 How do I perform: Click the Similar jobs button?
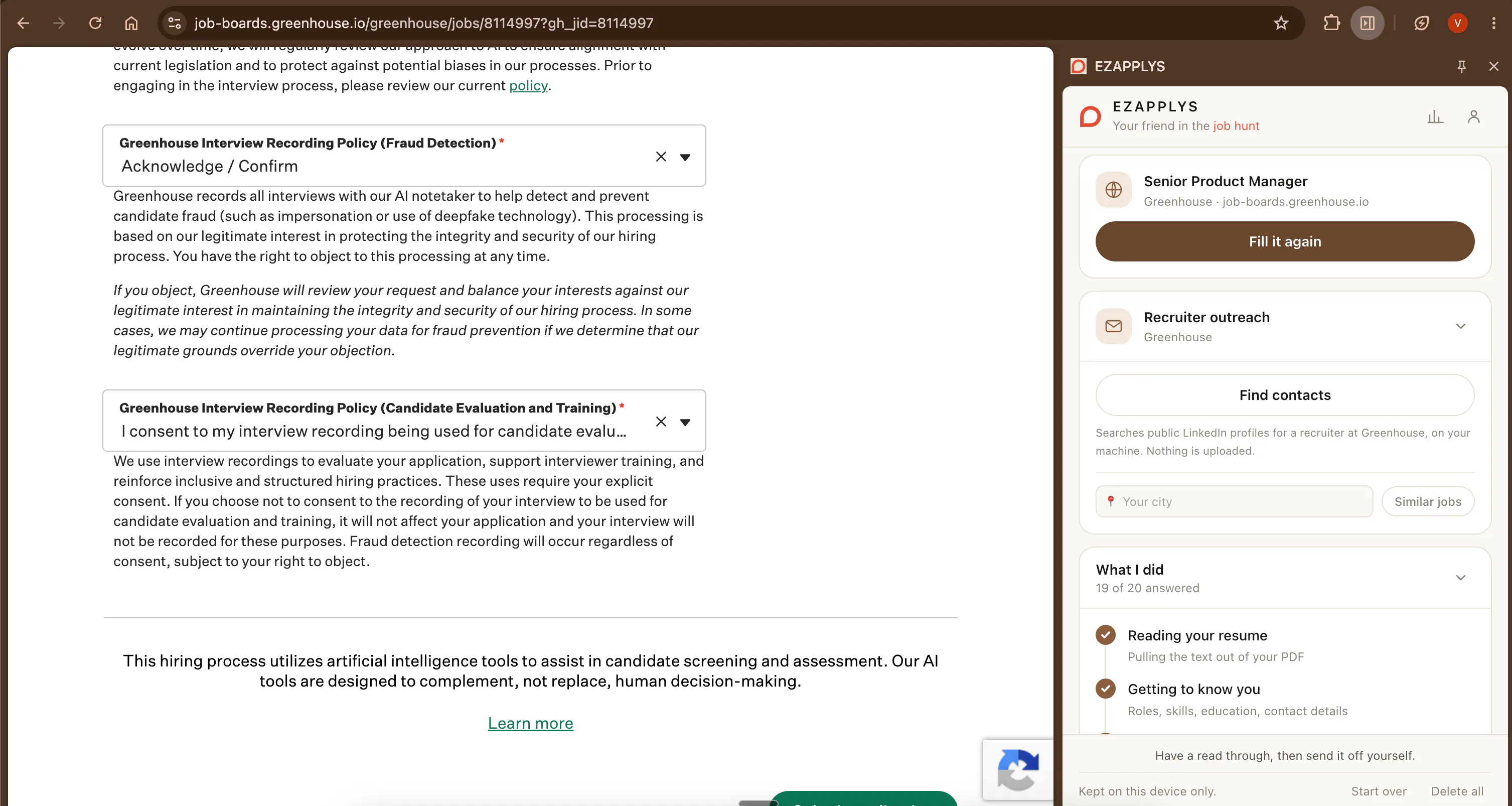1428,501
